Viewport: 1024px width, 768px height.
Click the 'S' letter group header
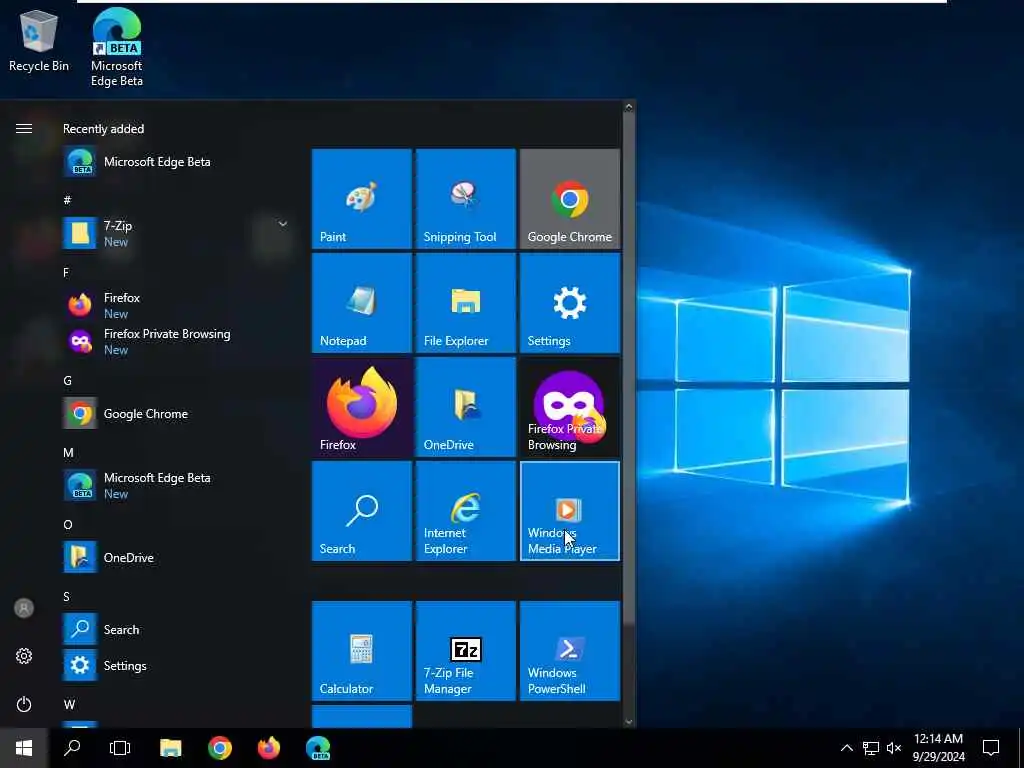pos(67,596)
